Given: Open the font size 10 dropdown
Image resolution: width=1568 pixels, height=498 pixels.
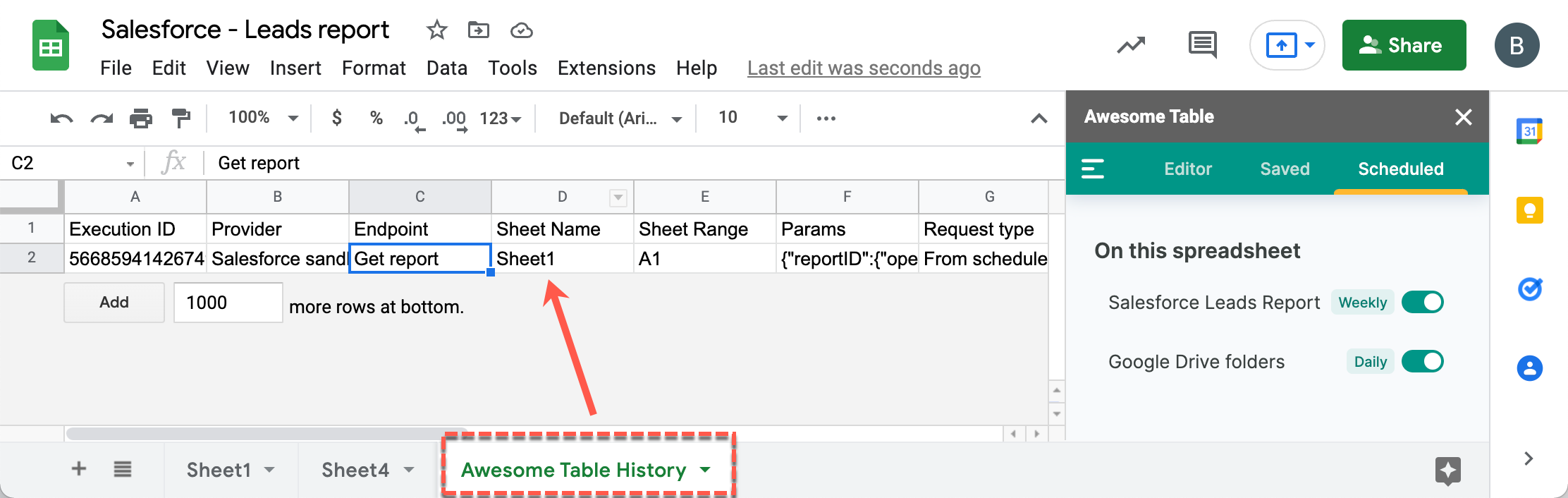Looking at the screenshot, I should 752,118.
